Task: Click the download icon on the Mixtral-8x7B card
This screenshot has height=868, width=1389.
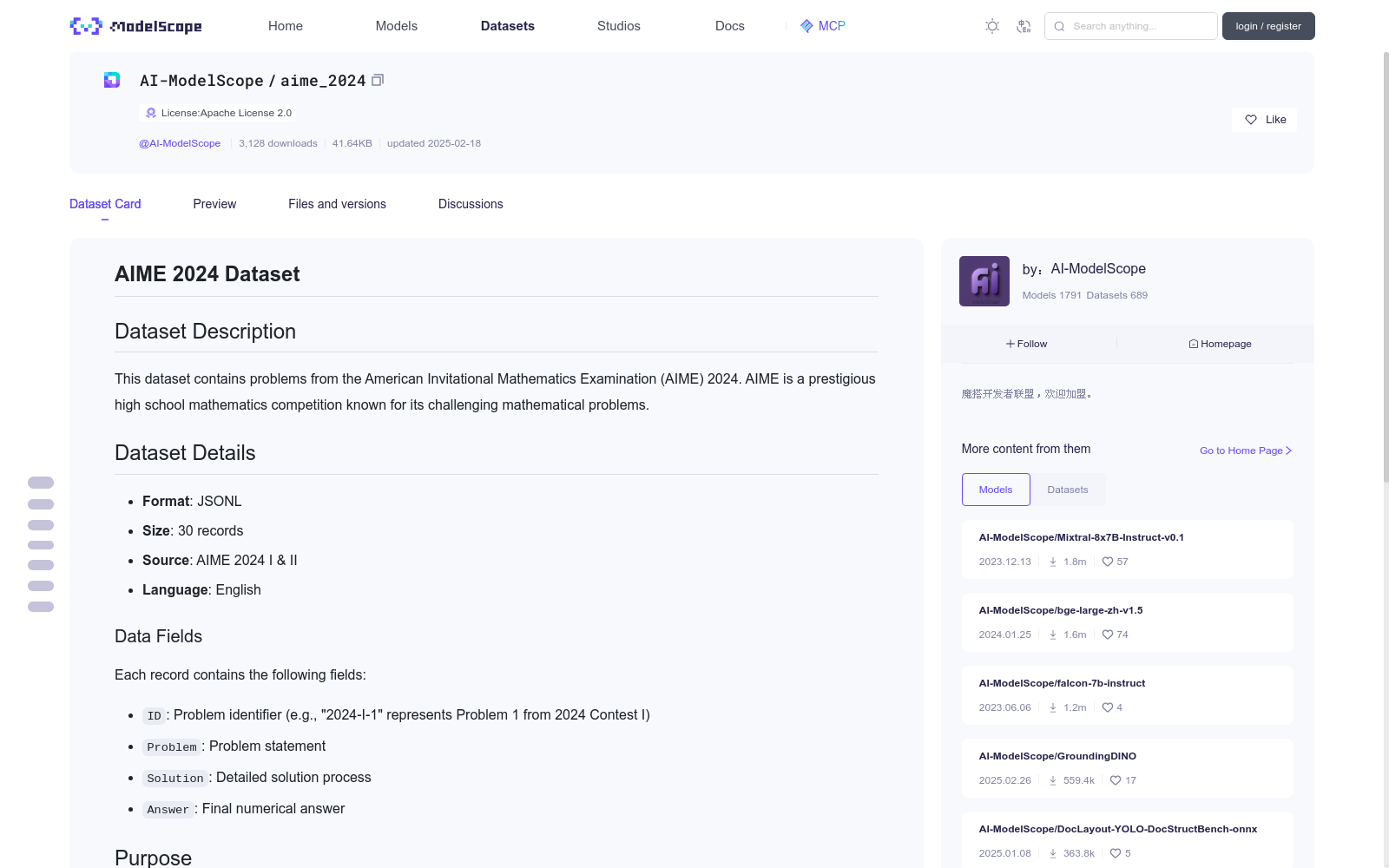Action: (x=1053, y=562)
